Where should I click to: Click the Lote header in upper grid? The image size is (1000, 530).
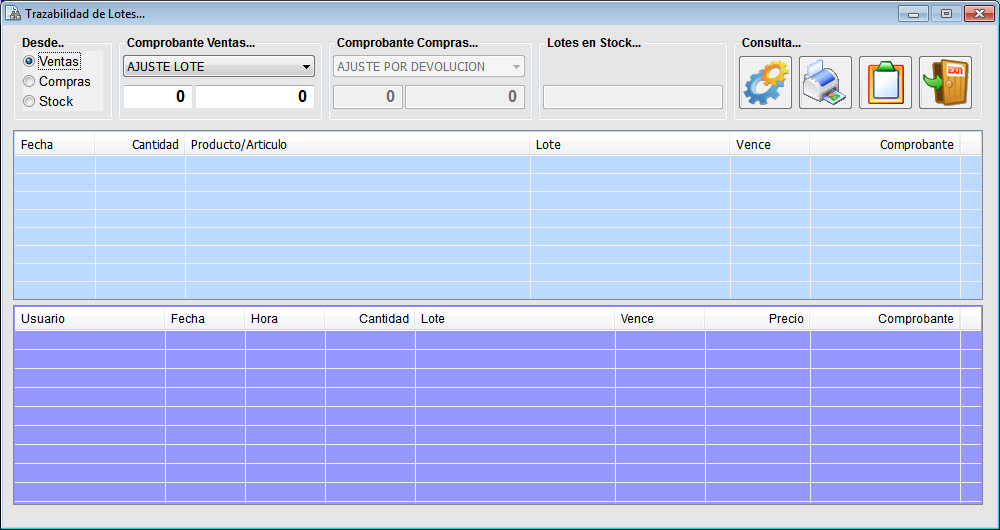coord(630,145)
